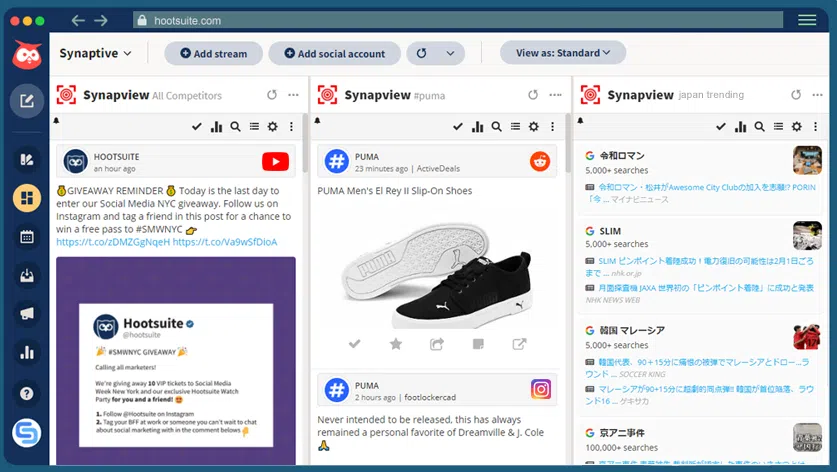Refresh the japan trending stream
Viewport: 837px width, 472px height.
(796, 95)
